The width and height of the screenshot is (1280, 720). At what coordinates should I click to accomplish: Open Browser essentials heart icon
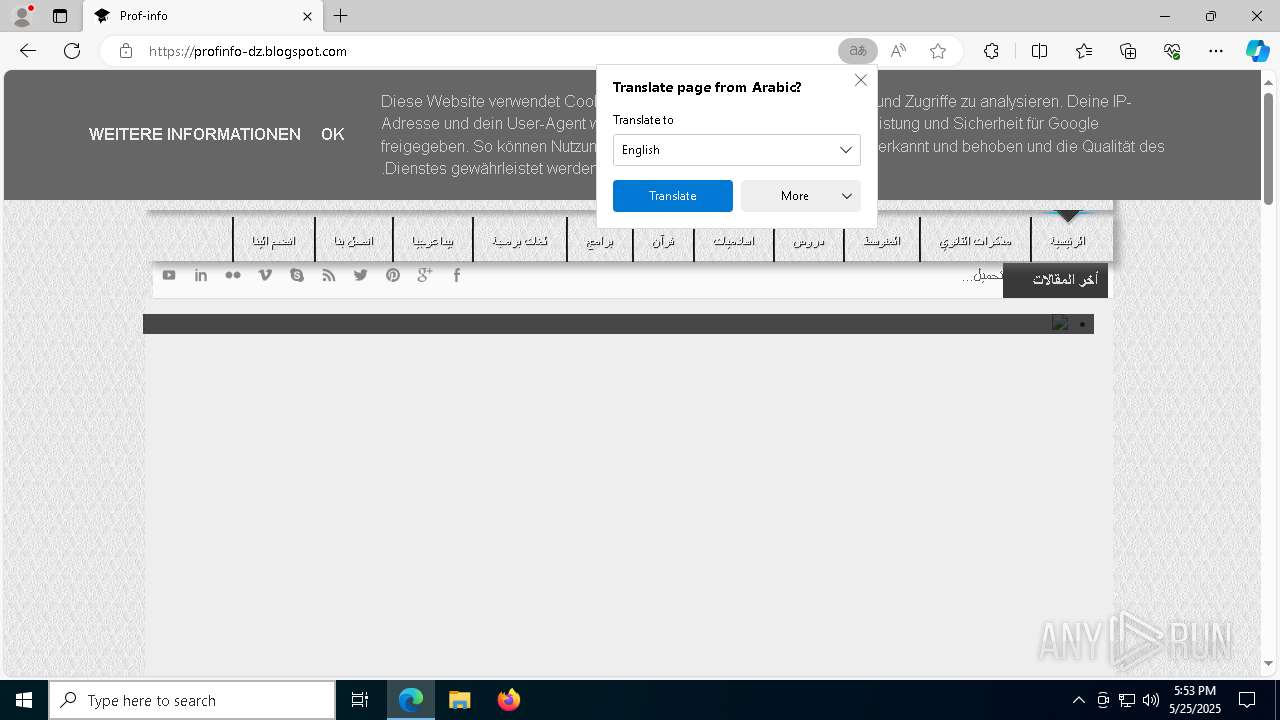tap(1172, 51)
